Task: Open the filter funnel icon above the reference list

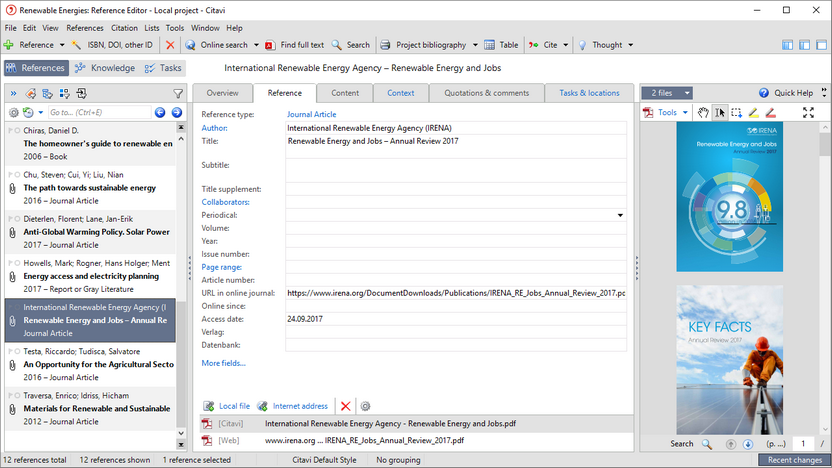Action: (178, 94)
